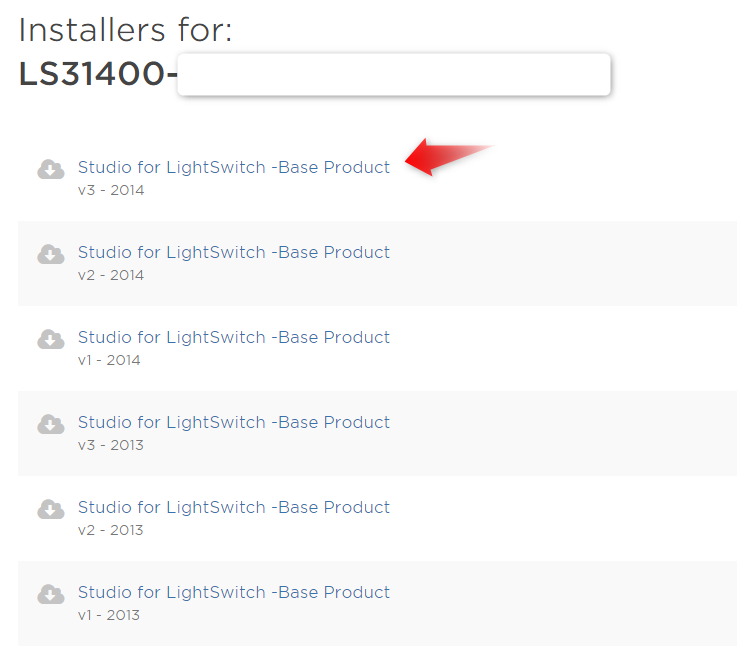Click the cloud download icon for v3 - 2013
This screenshot has height=656, width=737.
(51, 424)
